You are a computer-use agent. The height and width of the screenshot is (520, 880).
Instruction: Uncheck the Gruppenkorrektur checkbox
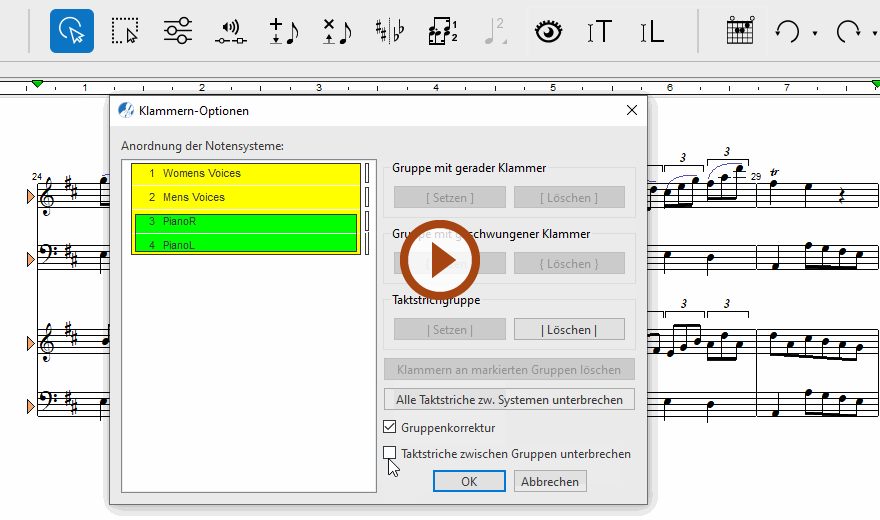tap(390, 427)
